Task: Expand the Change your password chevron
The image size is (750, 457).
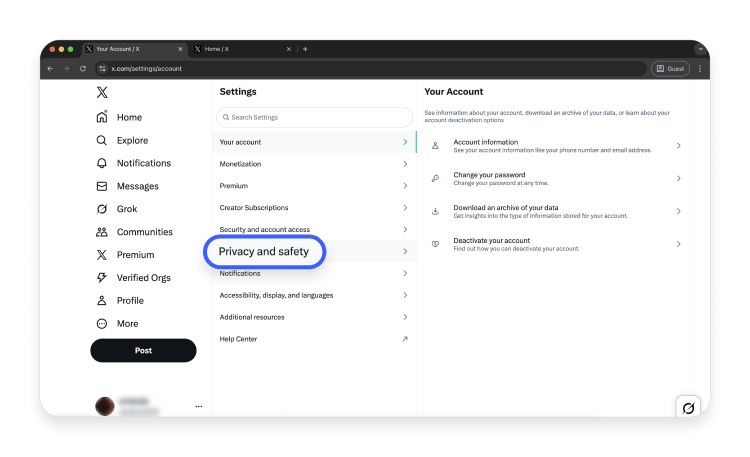Action: pyautogui.click(x=679, y=178)
